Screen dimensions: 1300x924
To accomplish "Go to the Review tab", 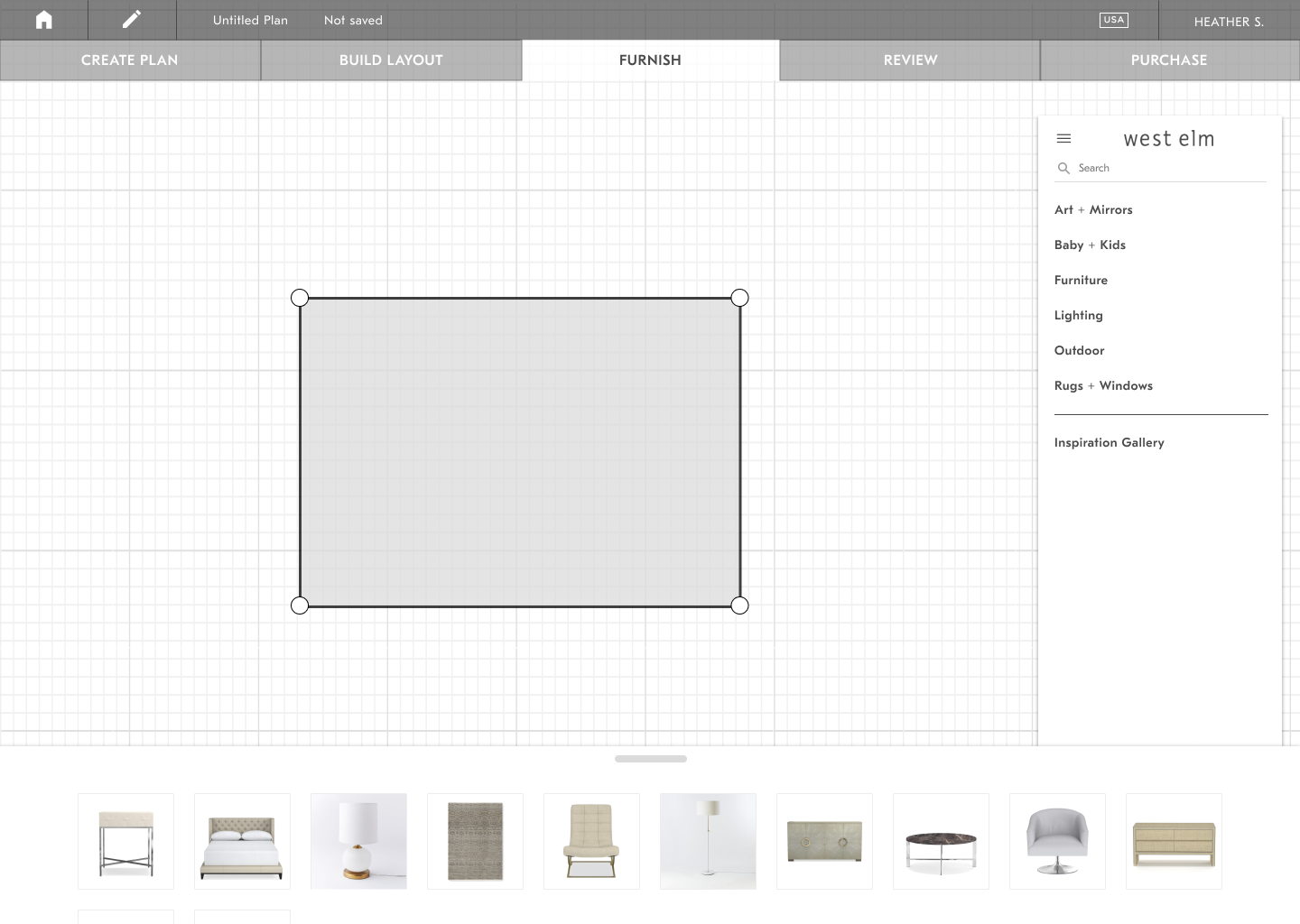I will pyautogui.click(x=910, y=60).
